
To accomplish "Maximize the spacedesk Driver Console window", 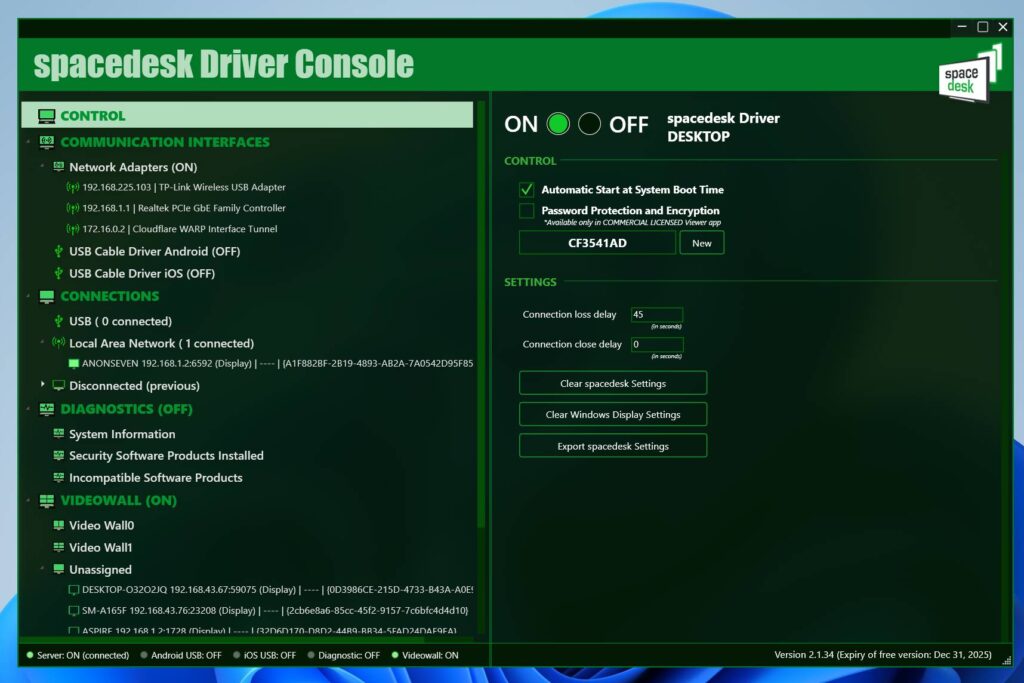I will (x=982, y=27).
